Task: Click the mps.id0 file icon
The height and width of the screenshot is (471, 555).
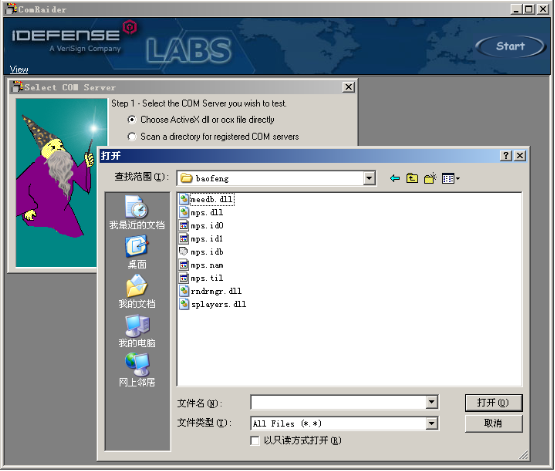Action: tap(184, 225)
